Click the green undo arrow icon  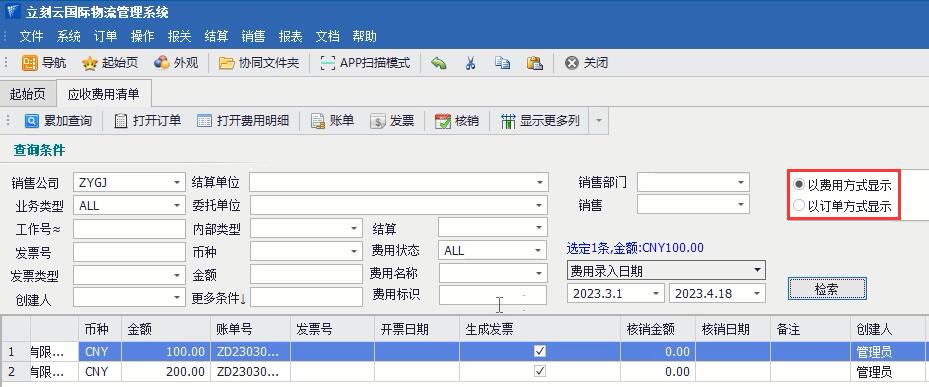(x=438, y=63)
